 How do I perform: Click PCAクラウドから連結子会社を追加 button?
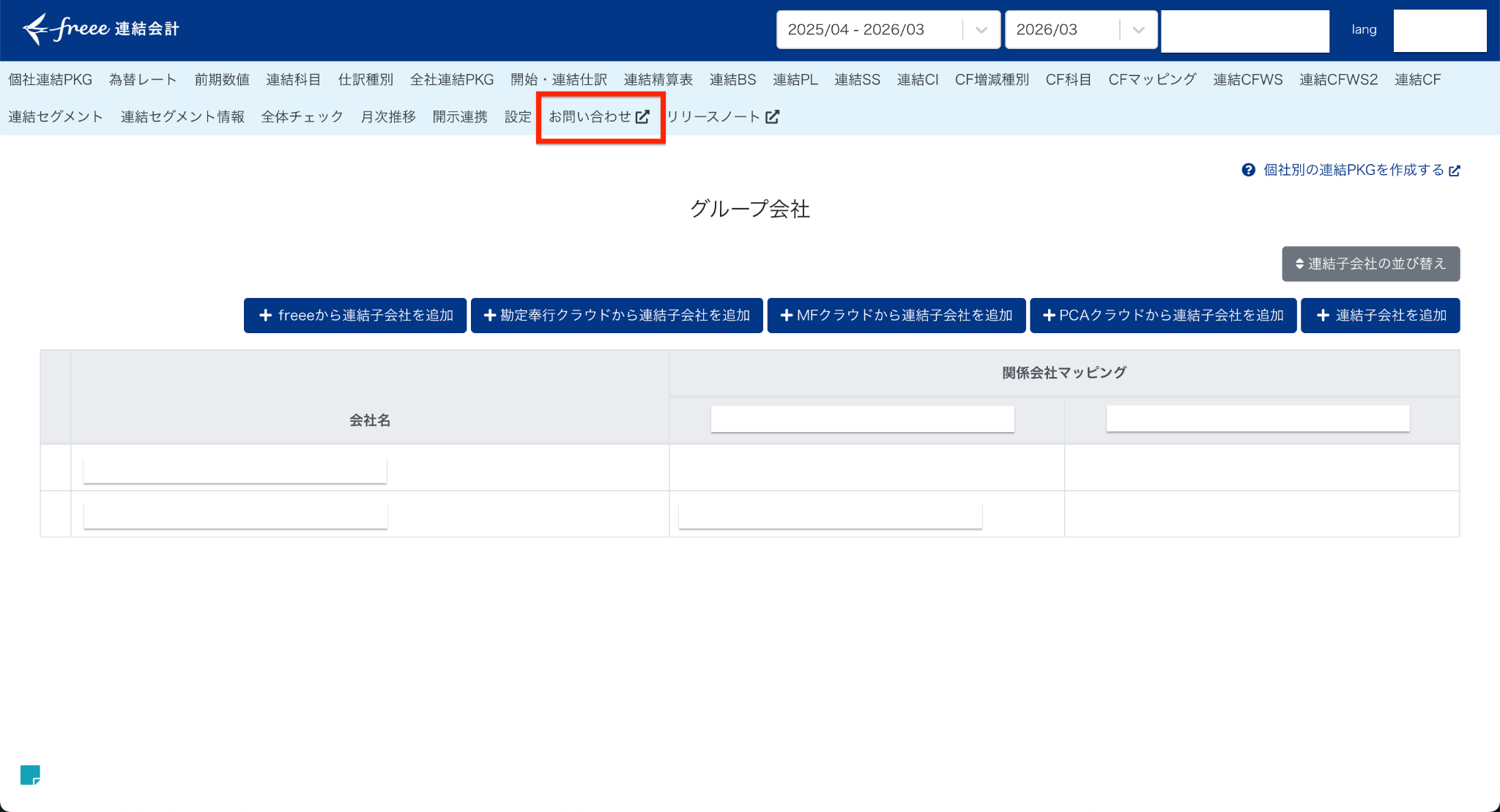(x=1163, y=316)
